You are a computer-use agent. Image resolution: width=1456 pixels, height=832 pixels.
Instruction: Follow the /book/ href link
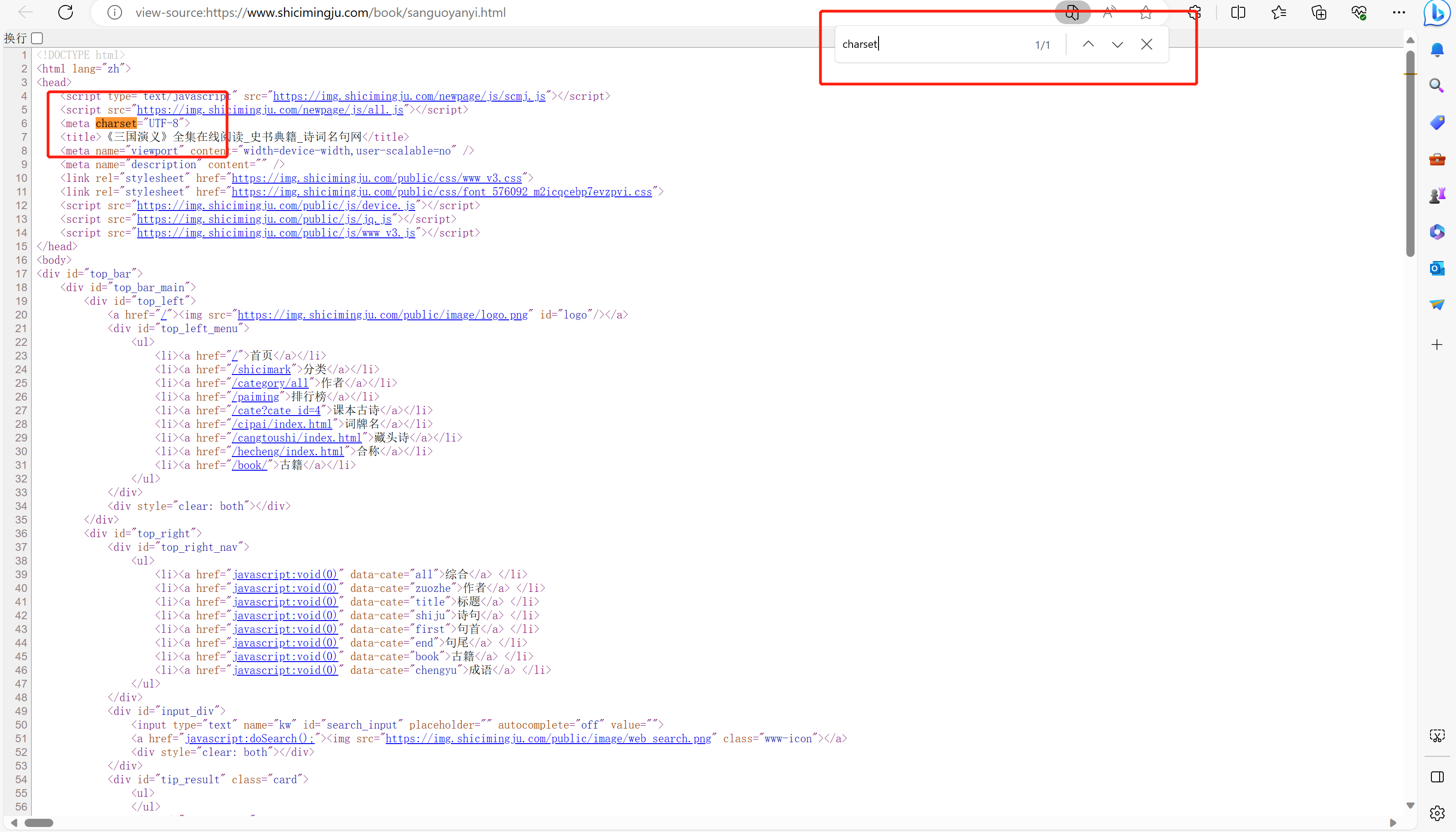(x=249, y=466)
